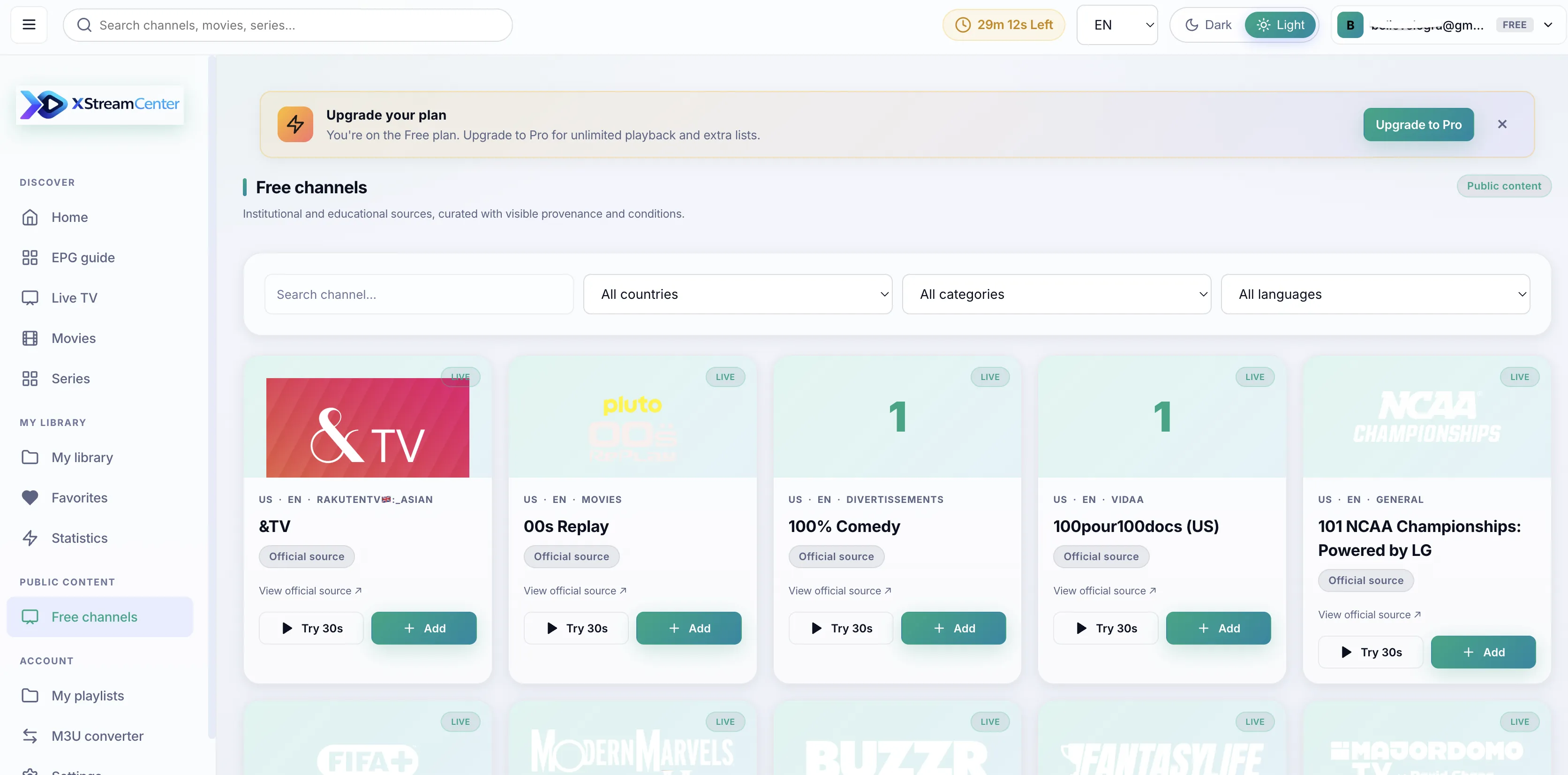Click the &TV channel thumbnail
This screenshot has height=775, width=1568.
pos(368,427)
